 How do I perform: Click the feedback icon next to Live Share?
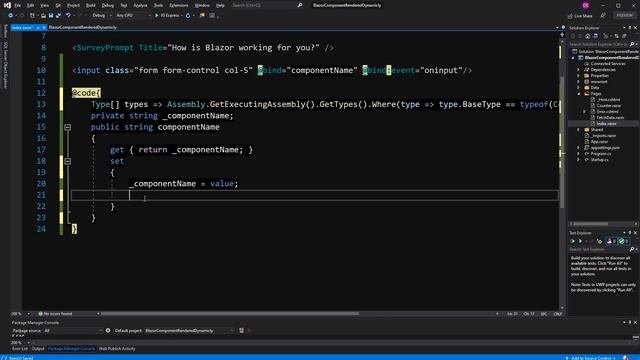click(x=603, y=16)
